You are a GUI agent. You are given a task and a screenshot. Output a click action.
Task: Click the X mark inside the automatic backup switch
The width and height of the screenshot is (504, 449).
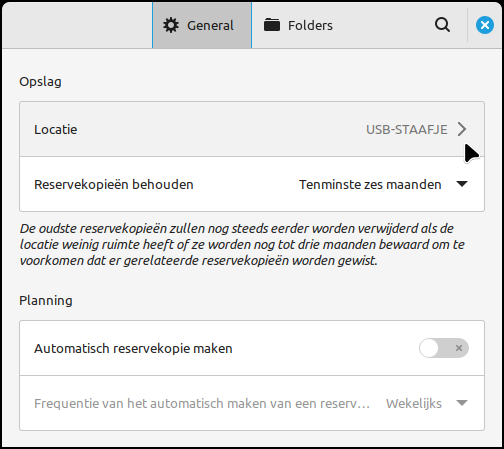pos(459,348)
